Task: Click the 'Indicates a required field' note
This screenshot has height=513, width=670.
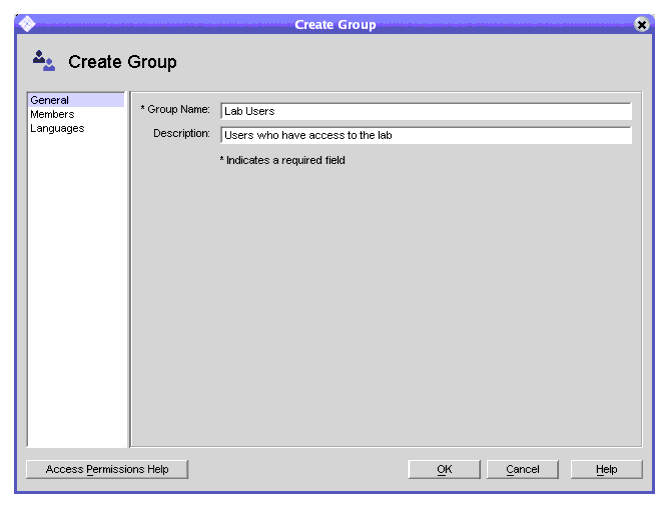Action: [x=282, y=160]
